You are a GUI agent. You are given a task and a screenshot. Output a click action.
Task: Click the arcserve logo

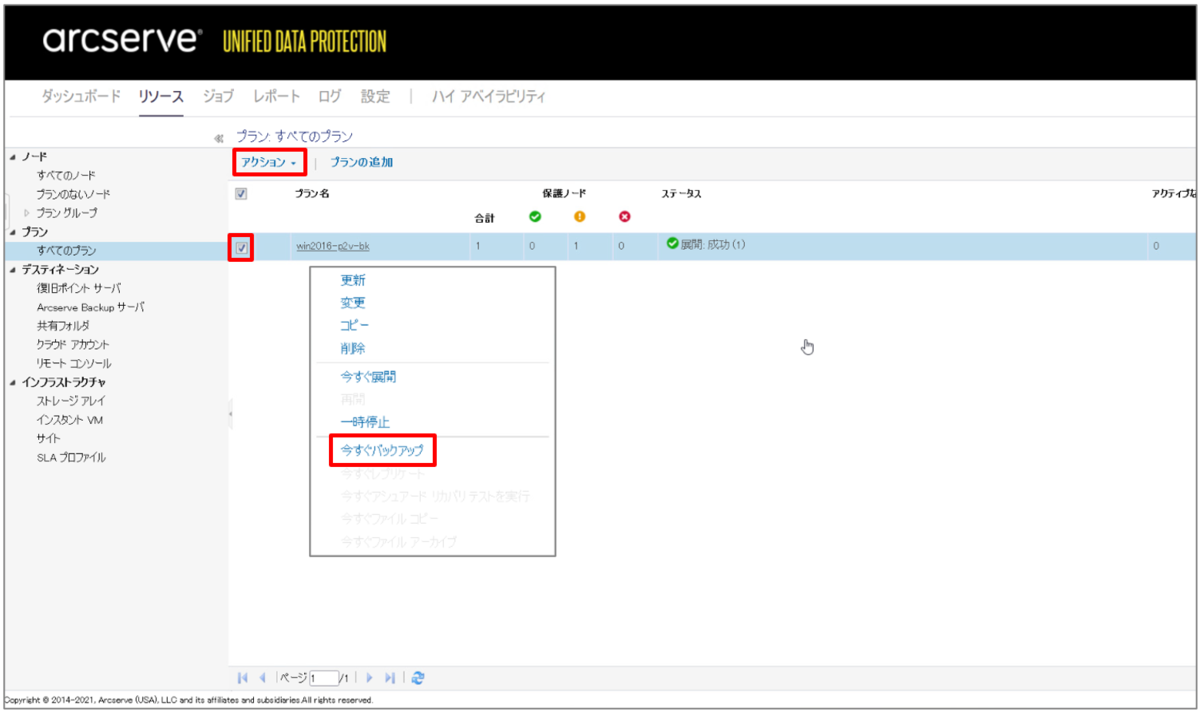tap(122, 41)
